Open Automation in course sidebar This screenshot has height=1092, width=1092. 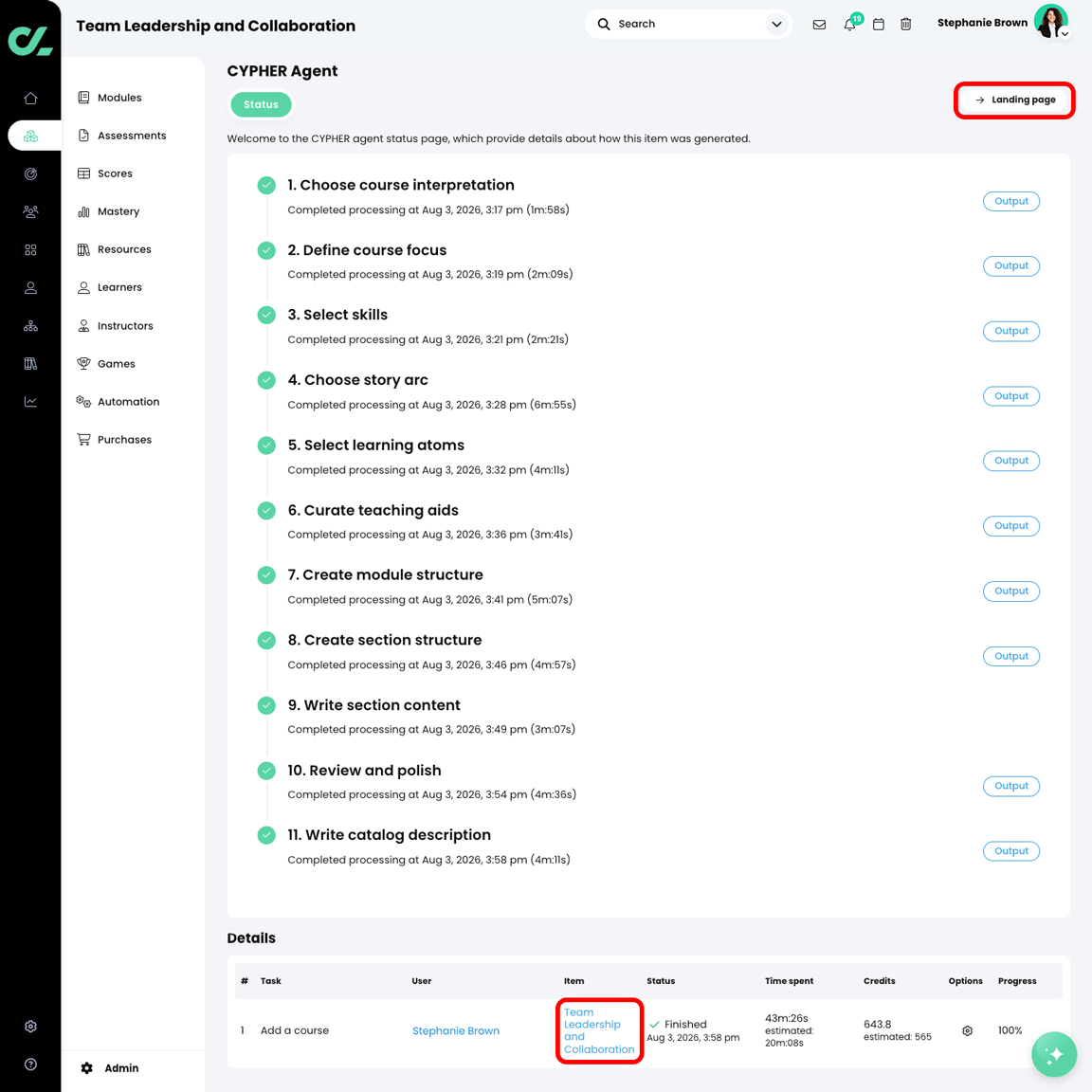click(118, 402)
